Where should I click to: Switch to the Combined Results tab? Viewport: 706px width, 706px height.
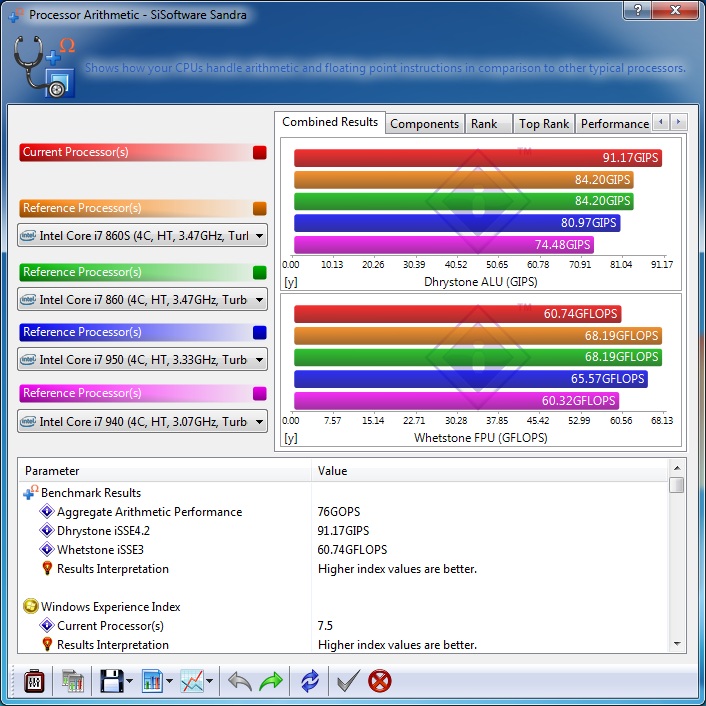click(x=330, y=122)
